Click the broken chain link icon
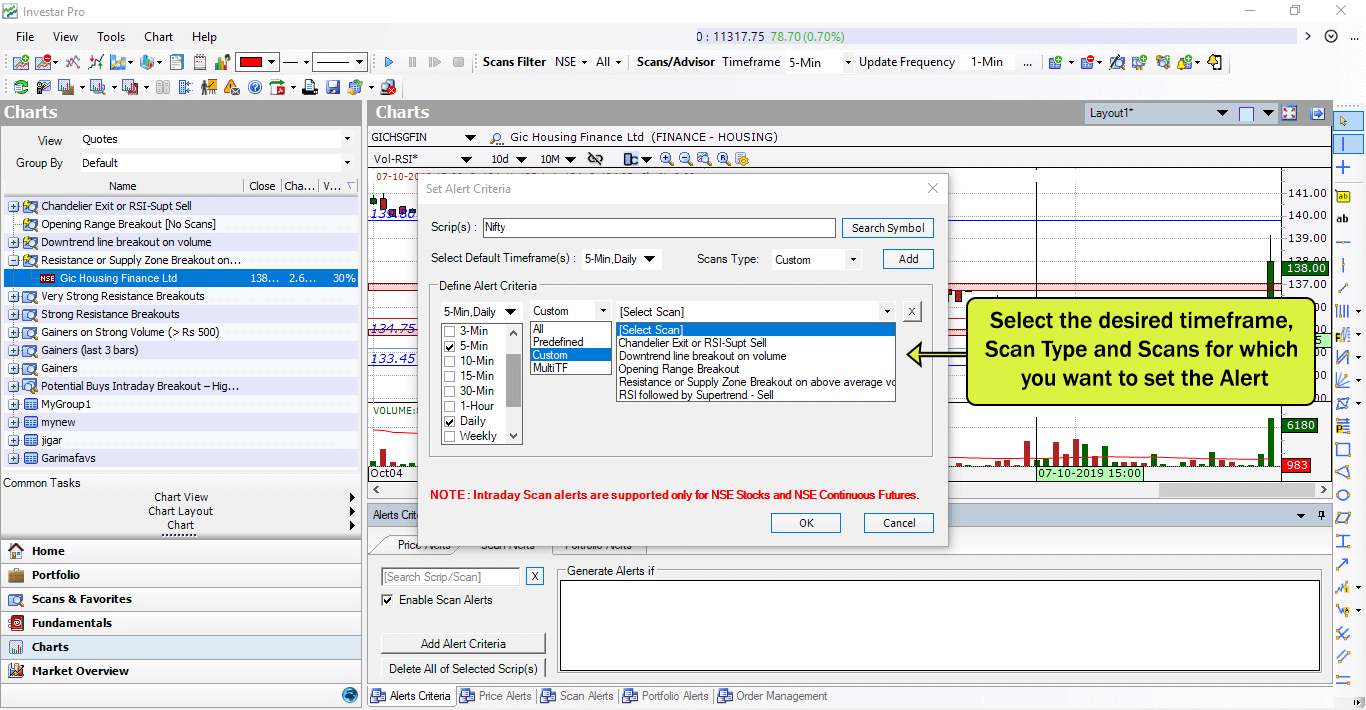Viewport: 1366px width, 710px height. tap(595, 159)
